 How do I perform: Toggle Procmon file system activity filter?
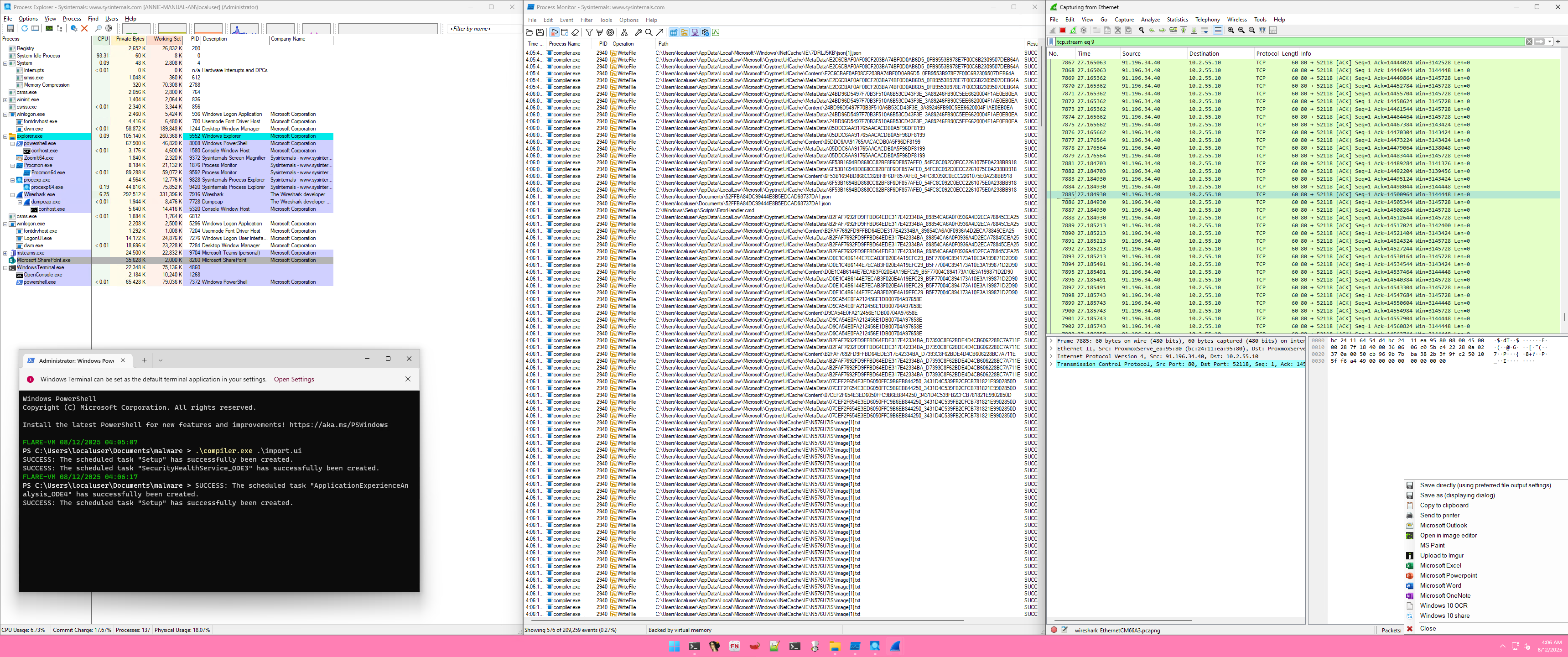685,32
